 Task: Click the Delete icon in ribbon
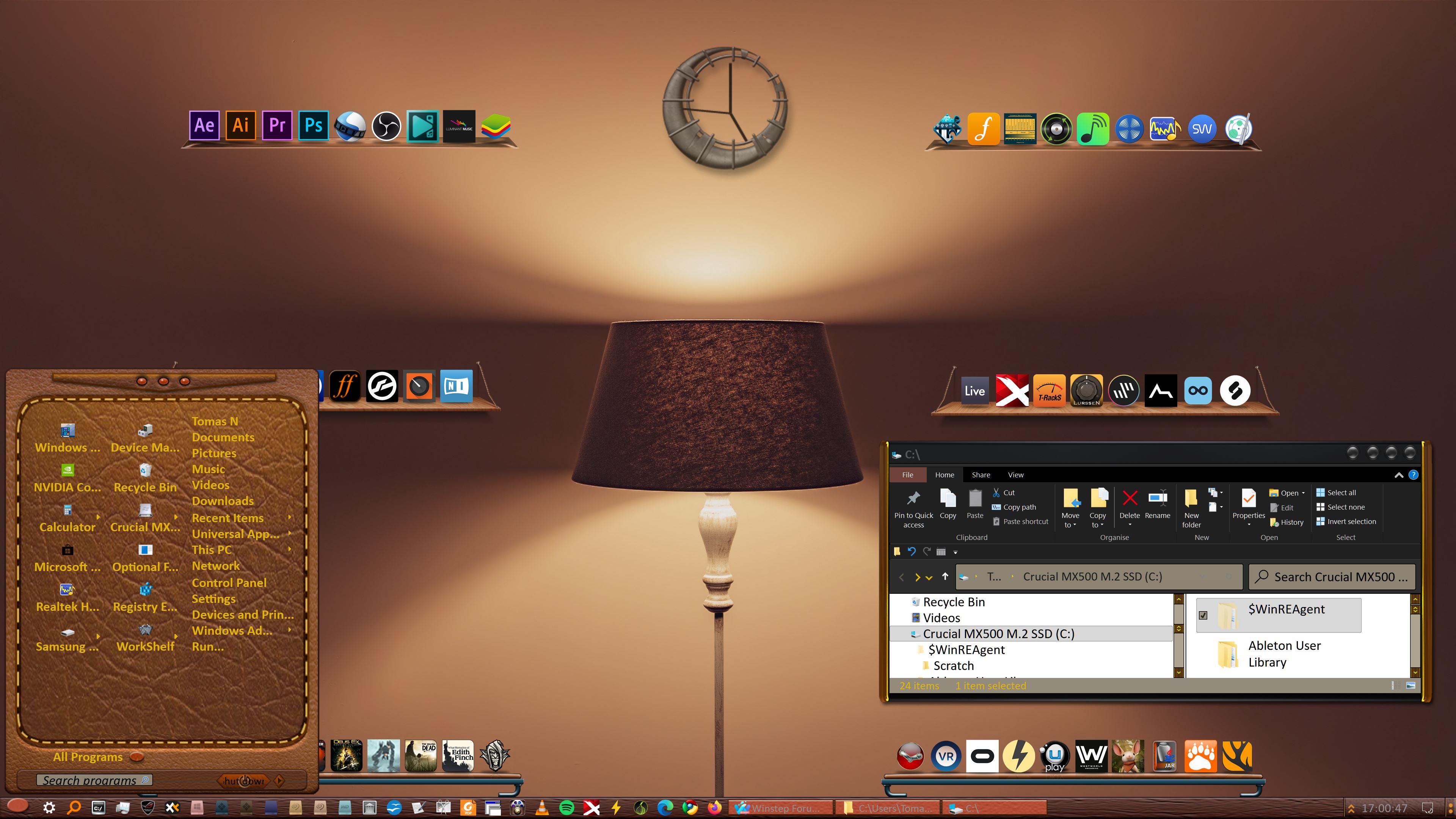coord(1129,499)
